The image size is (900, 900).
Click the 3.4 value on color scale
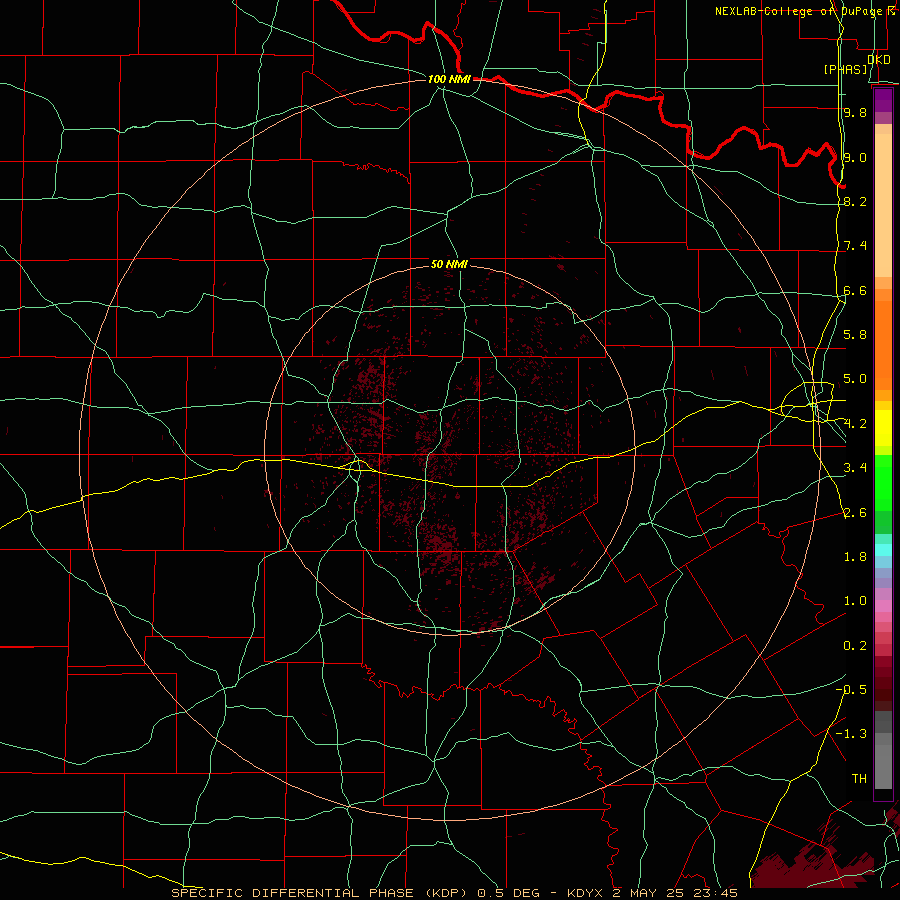click(855, 468)
